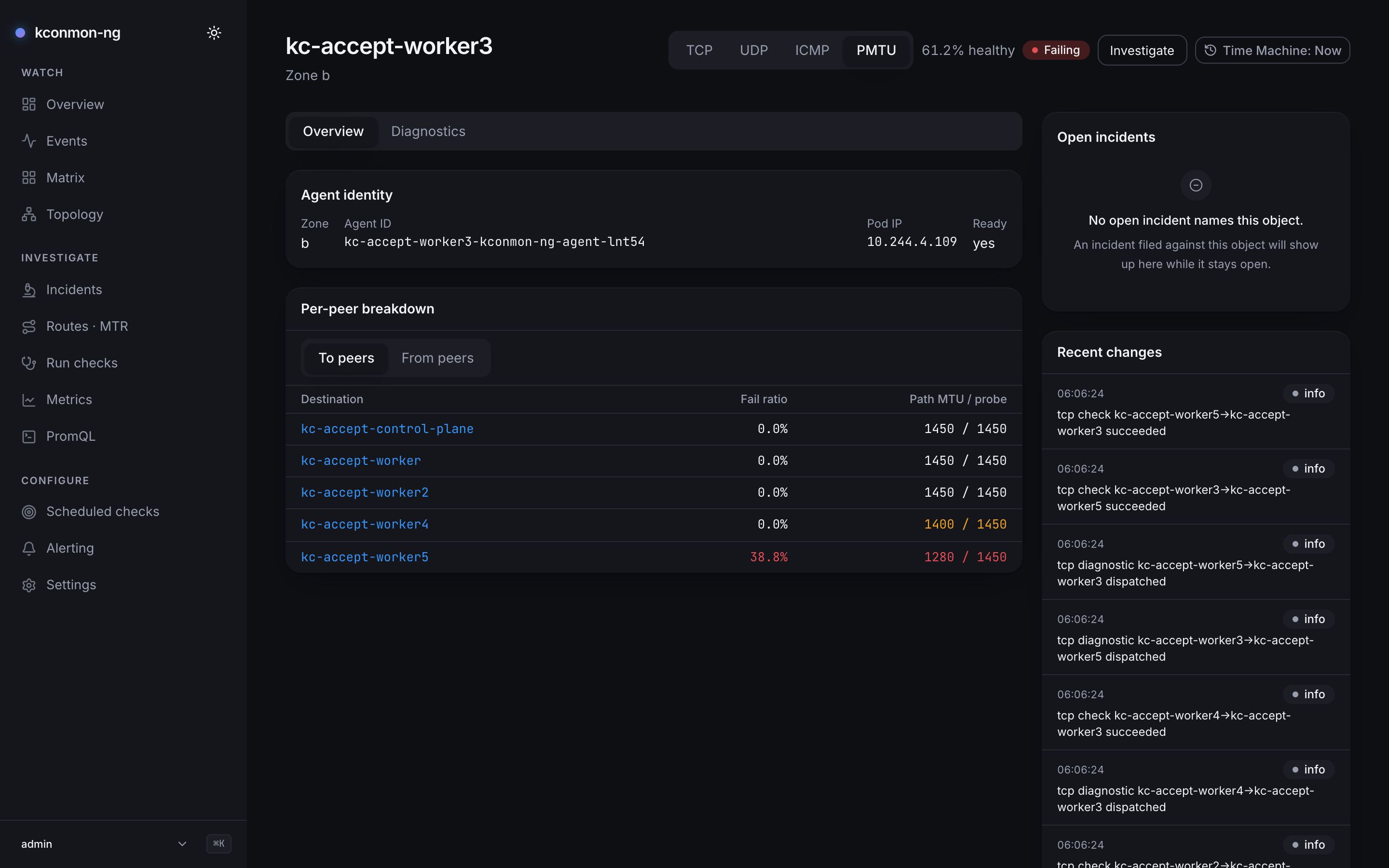Open the Overview tab in main panel
The width and height of the screenshot is (1389, 868).
tap(333, 132)
